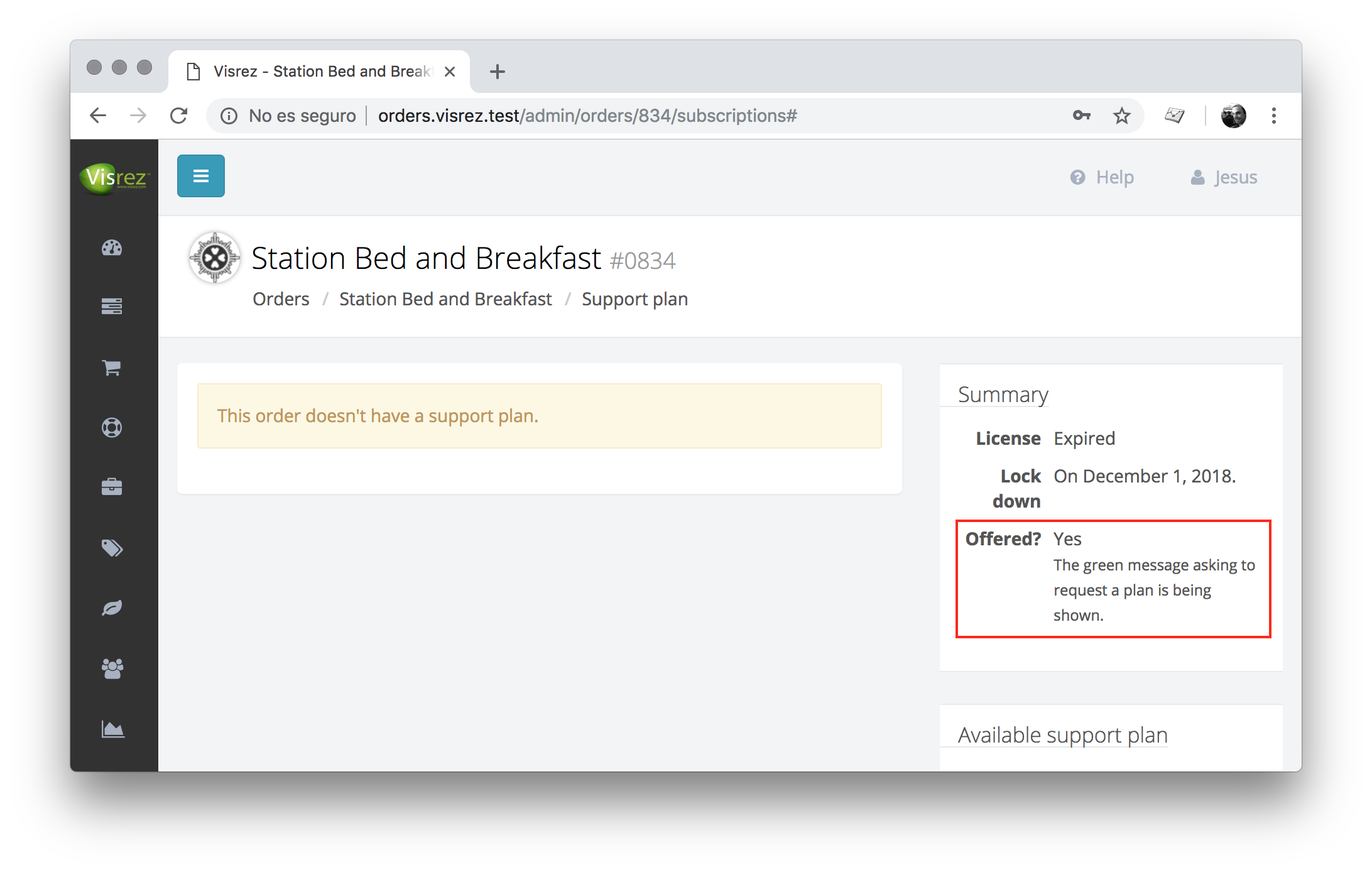This screenshot has width=1372, height=872.
Task: Toggle the hamburger menu button
Action: (201, 176)
